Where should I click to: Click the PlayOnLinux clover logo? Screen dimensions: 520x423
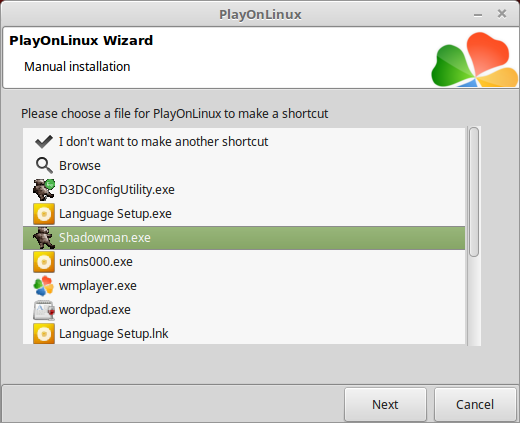point(475,60)
